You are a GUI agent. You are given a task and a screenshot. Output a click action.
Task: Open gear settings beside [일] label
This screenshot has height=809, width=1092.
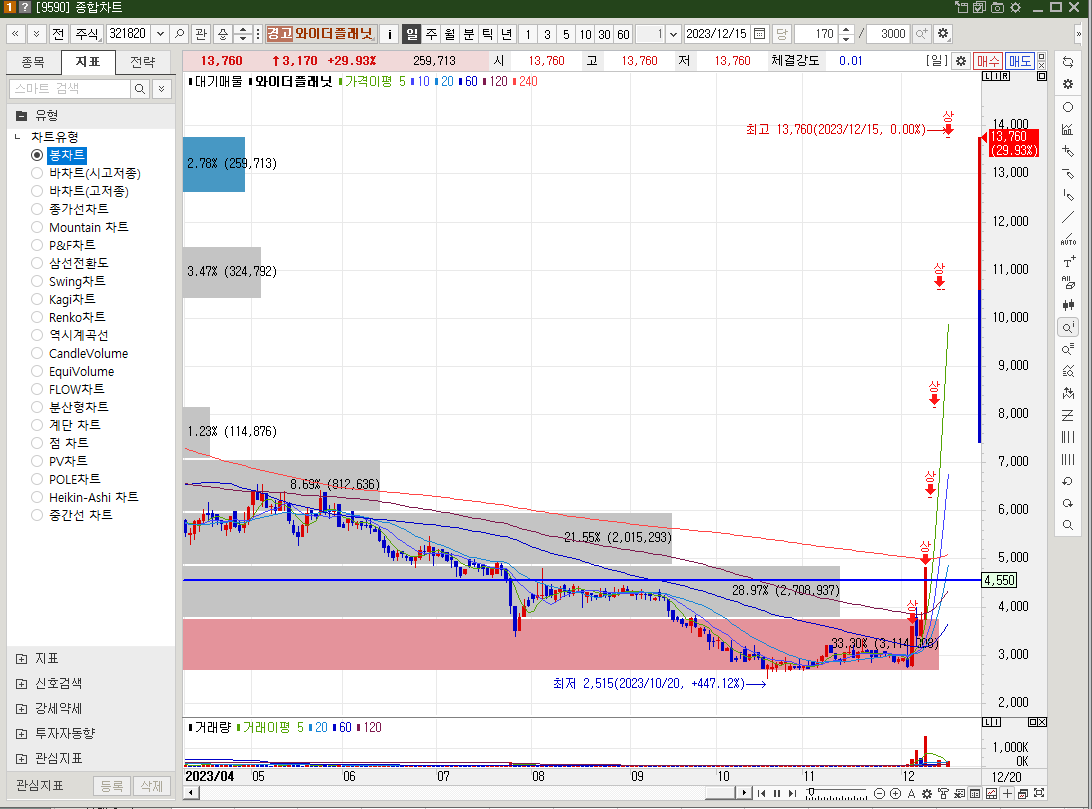pos(961,61)
